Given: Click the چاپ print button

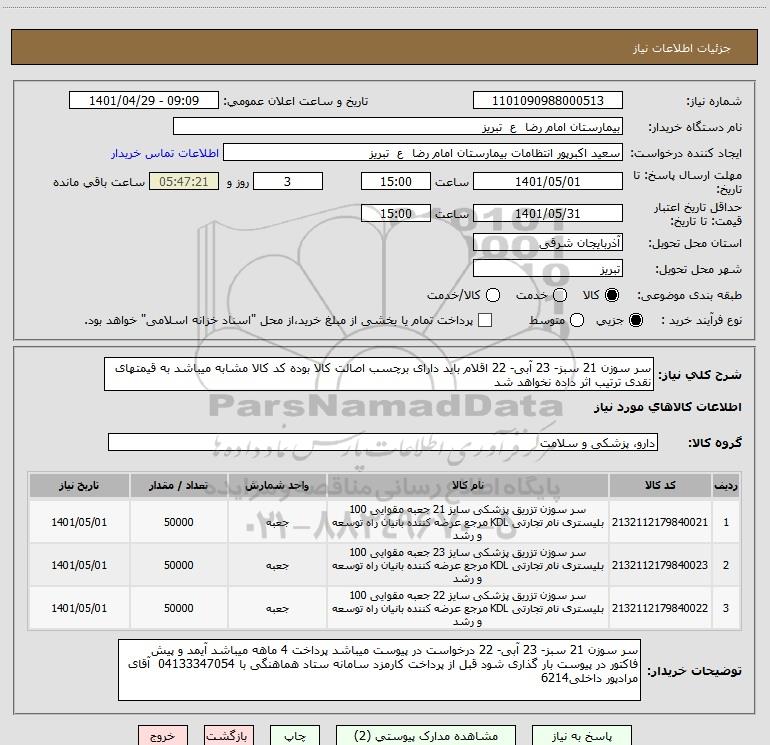Looking at the screenshot, I should (x=295, y=736).
